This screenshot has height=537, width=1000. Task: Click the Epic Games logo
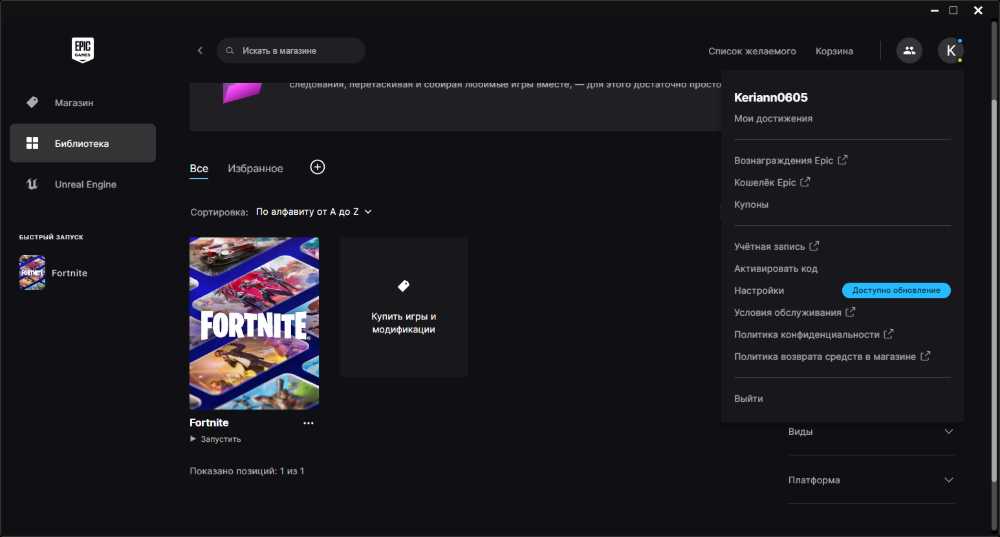pyautogui.click(x=83, y=50)
